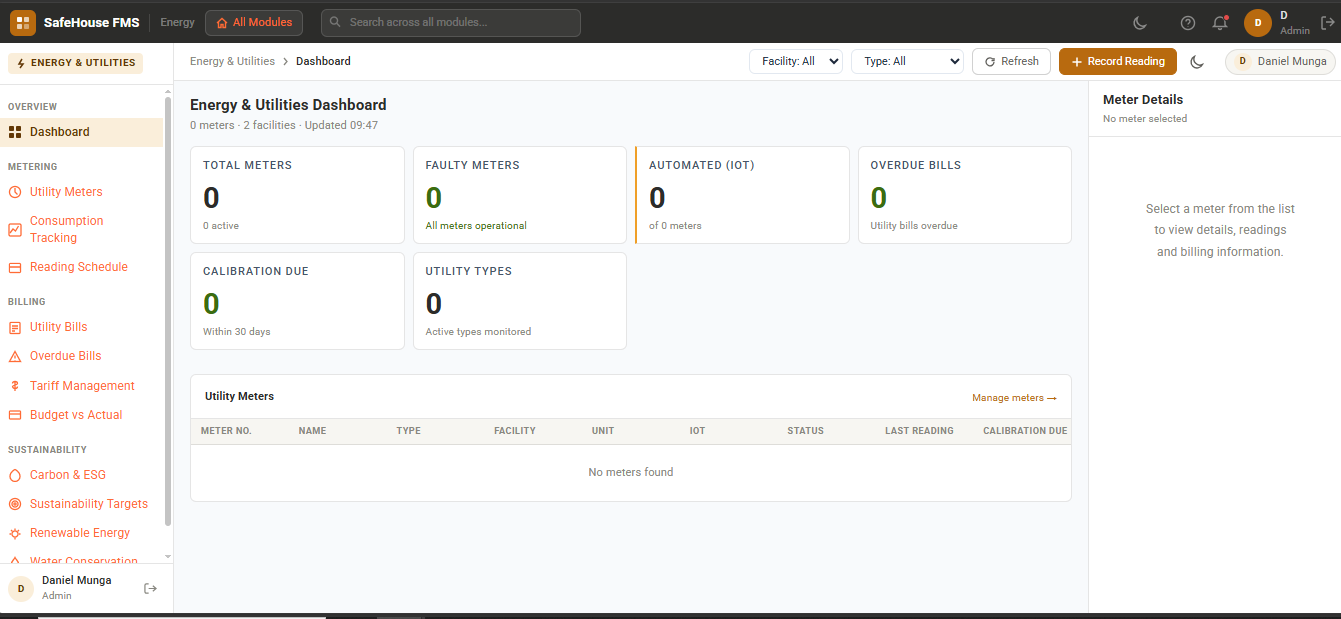Click the UNIT column header
Image resolution: width=1341 pixels, height=619 pixels.
click(x=603, y=431)
